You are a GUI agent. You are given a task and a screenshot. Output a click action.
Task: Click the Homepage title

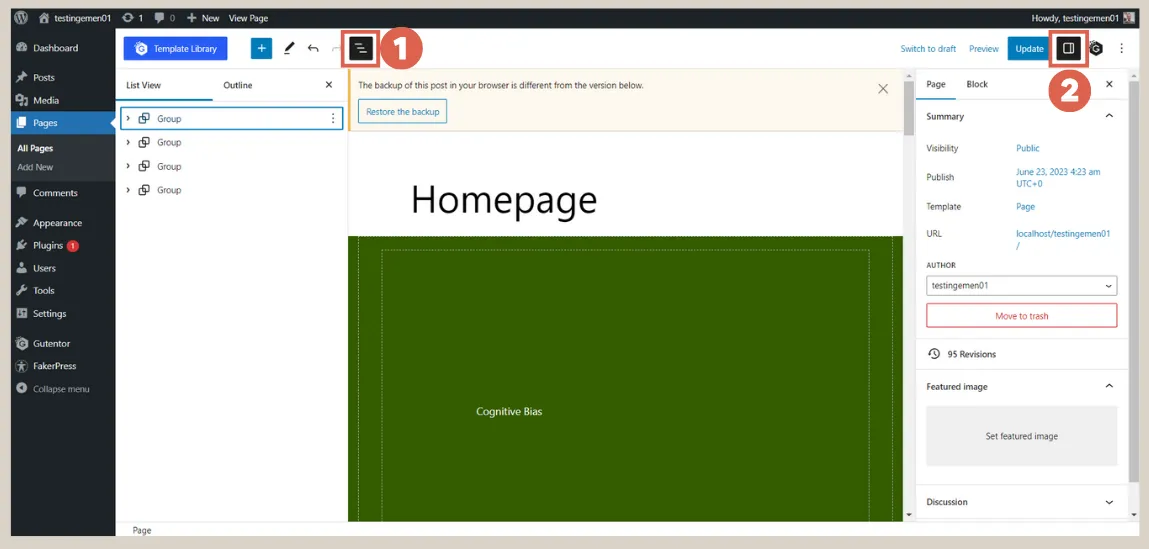coord(504,199)
